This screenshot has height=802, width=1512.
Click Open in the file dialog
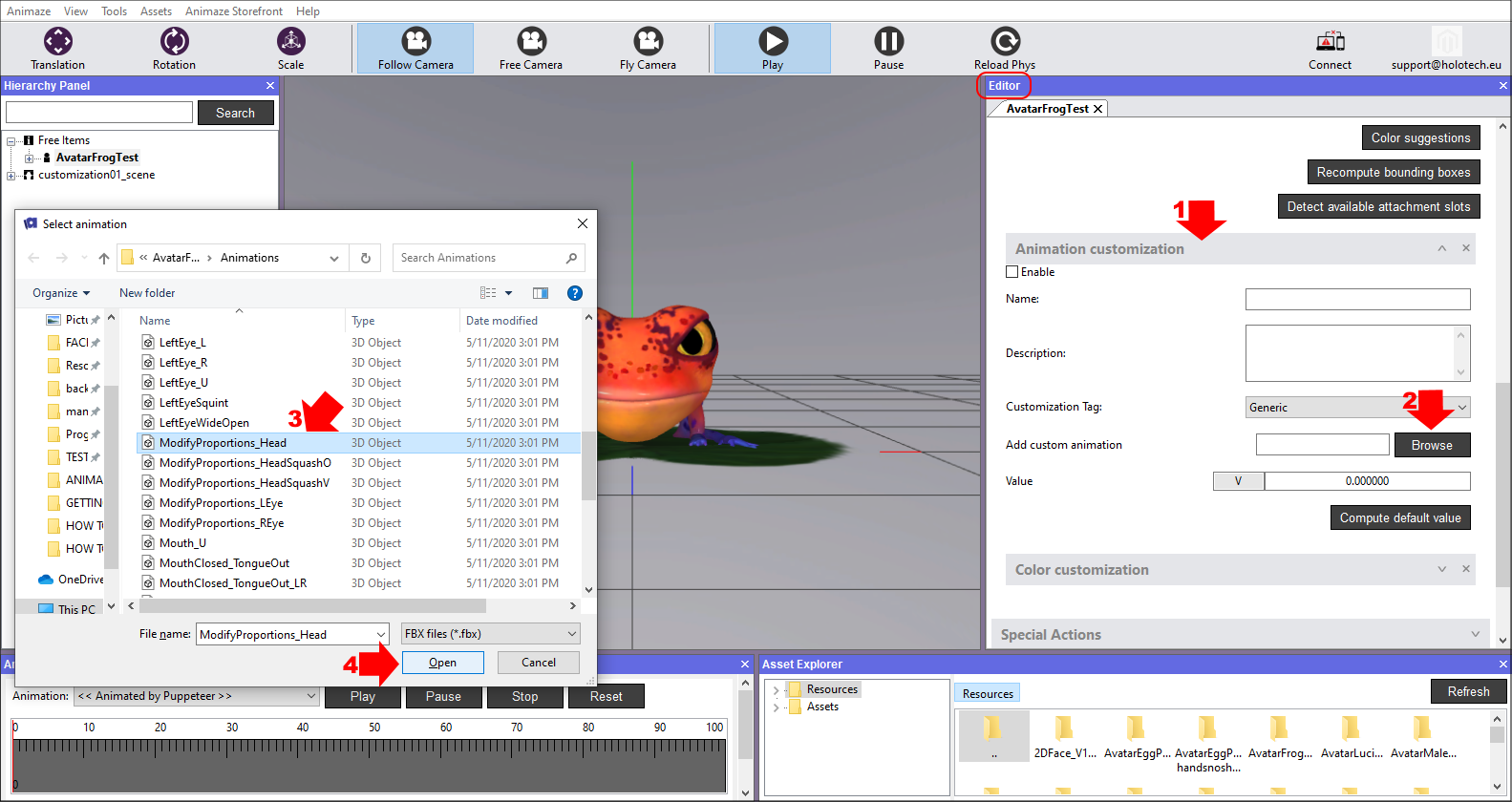coord(442,663)
